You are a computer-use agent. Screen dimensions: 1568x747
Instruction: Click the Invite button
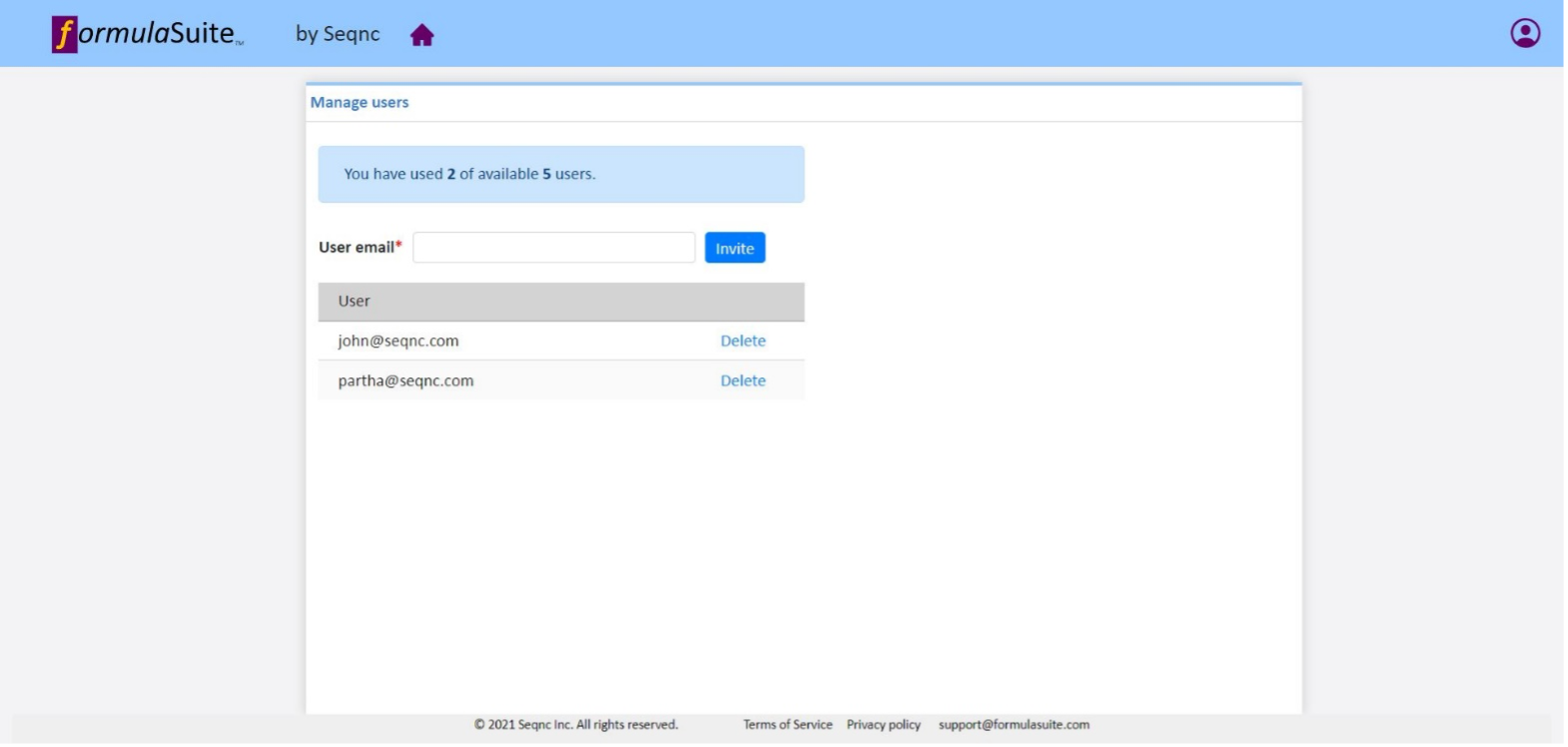click(x=735, y=248)
